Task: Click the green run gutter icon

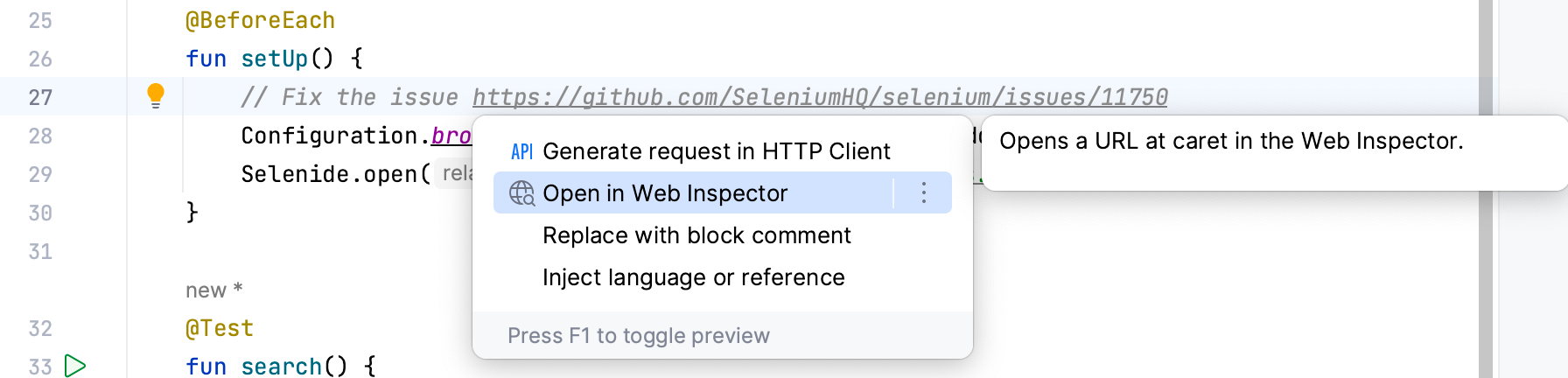Action: click(75, 366)
